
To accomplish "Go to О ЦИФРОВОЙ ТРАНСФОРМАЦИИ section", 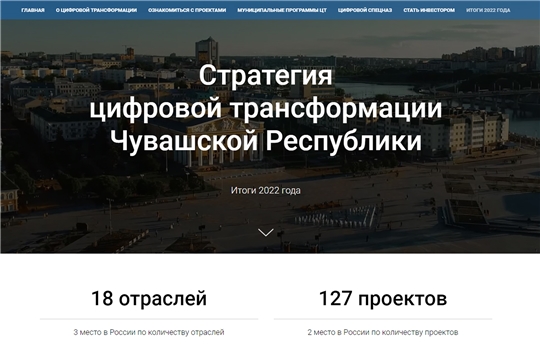I will (x=96, y=10).
